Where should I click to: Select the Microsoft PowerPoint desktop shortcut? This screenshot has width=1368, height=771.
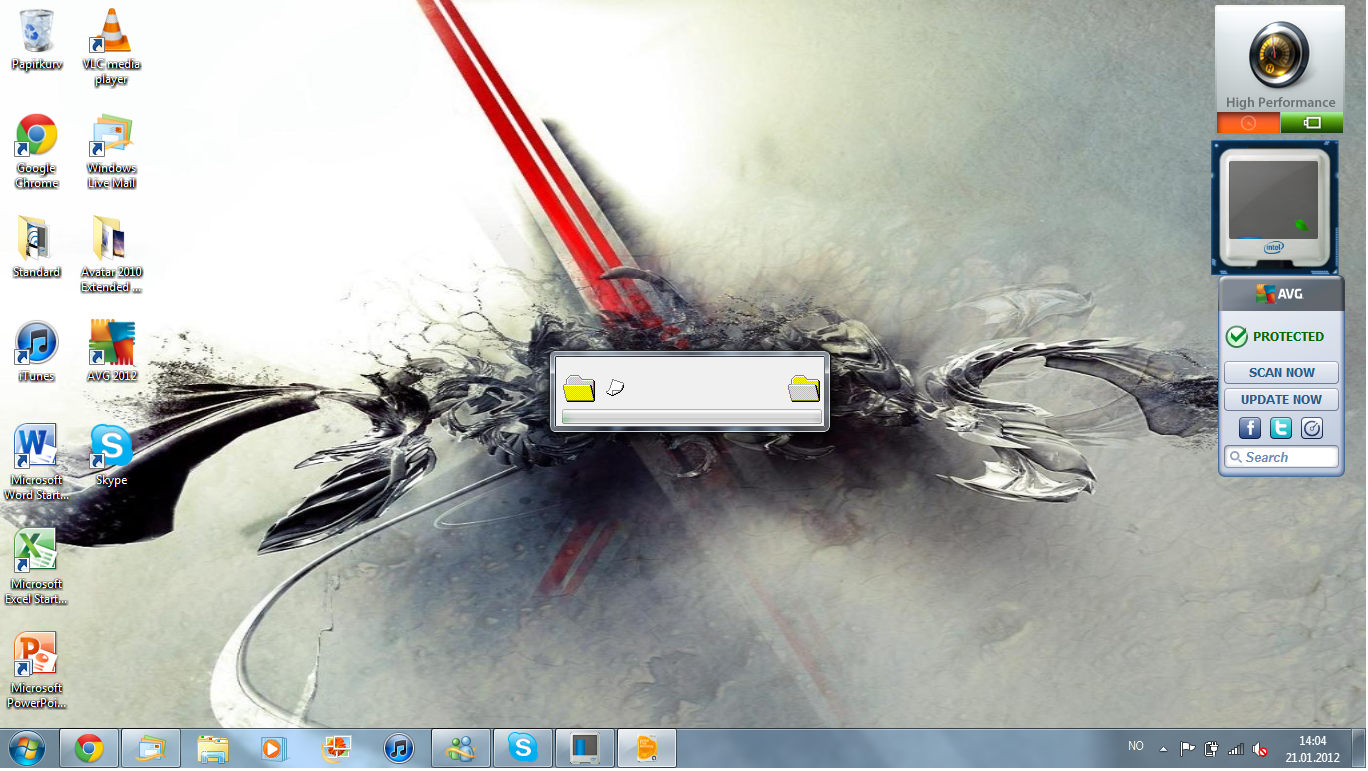pyautogui.click(x=37, y=670)
